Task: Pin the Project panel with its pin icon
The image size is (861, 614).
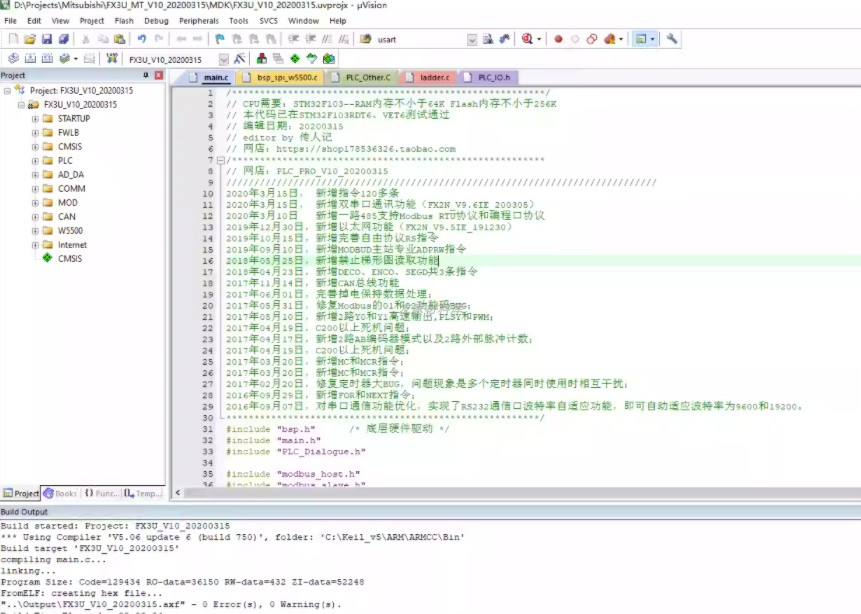Action: 145,75
